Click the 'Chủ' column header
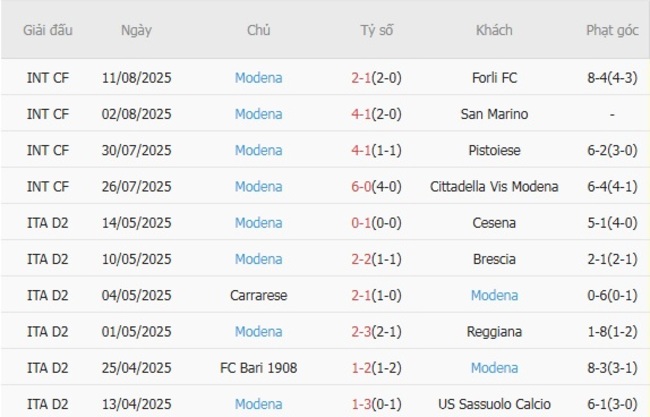The image size is (650, 417). pyautogui.click(x=258, y=31)
